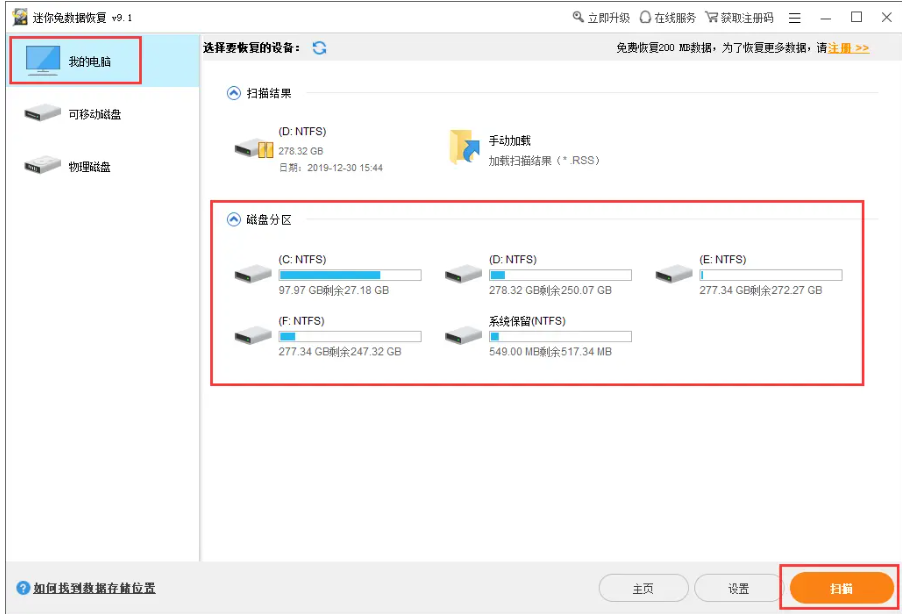
Task: Open how to find data location link
Action: [x=94, y=588]
